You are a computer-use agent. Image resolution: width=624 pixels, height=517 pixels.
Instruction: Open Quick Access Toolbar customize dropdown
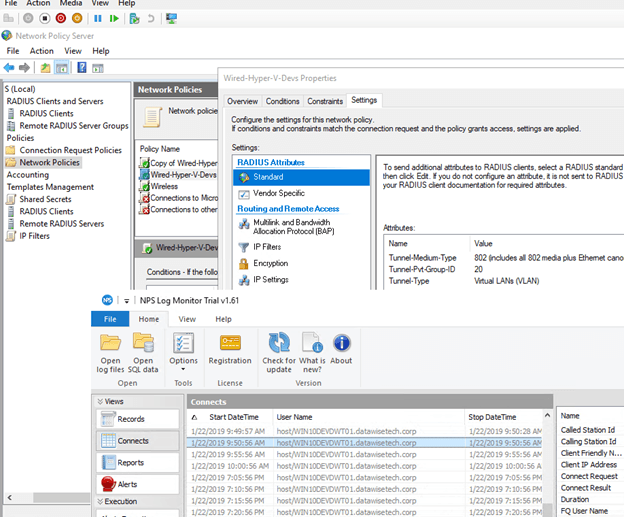point(127,301)
